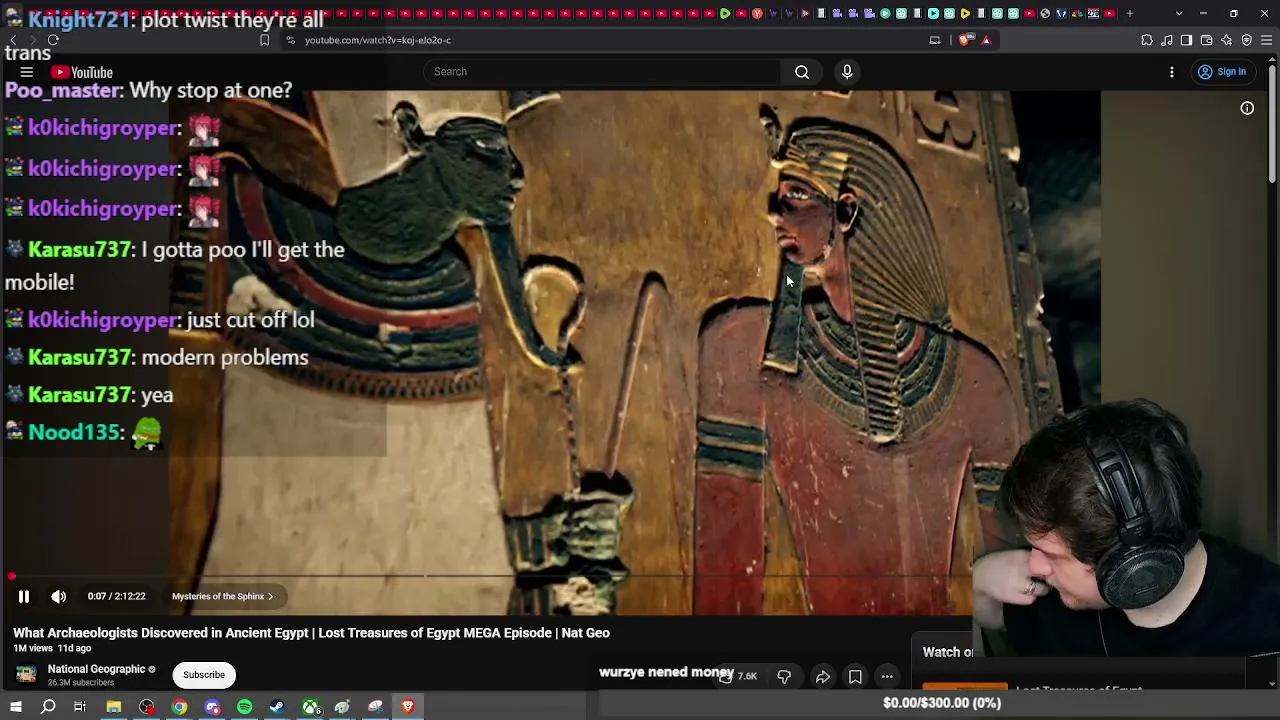Open the Leo AI sparkle icon
The height and width of the screenshot is (720, 1280).
1226,40
